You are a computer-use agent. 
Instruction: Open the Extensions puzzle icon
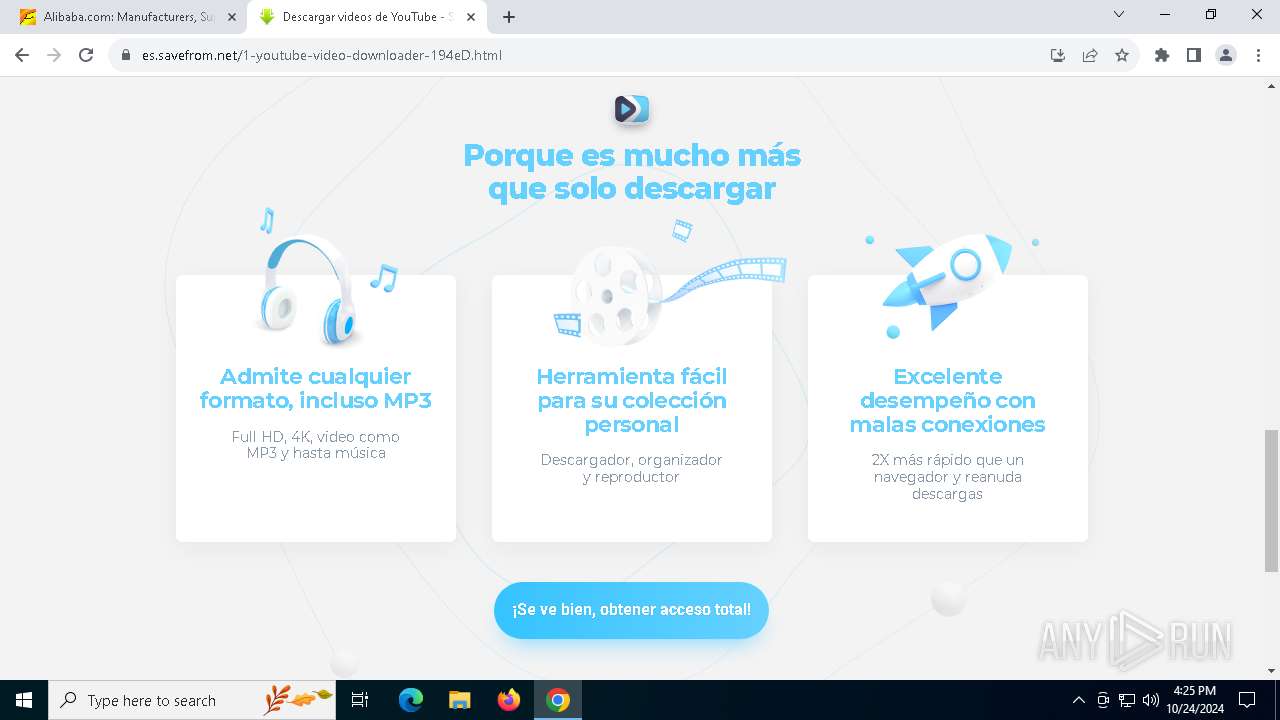coord(1162,55)
